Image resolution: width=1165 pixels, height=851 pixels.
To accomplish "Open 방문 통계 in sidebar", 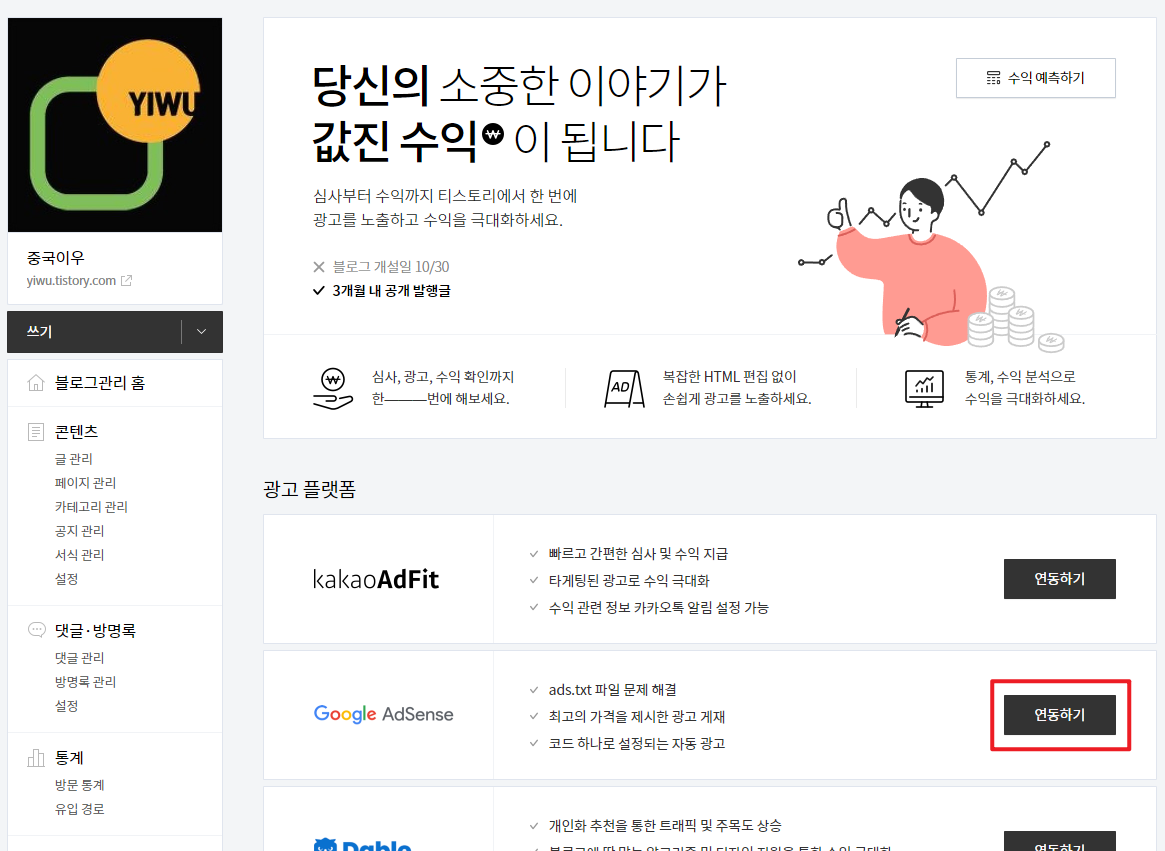I will click(x=79, y=785).
